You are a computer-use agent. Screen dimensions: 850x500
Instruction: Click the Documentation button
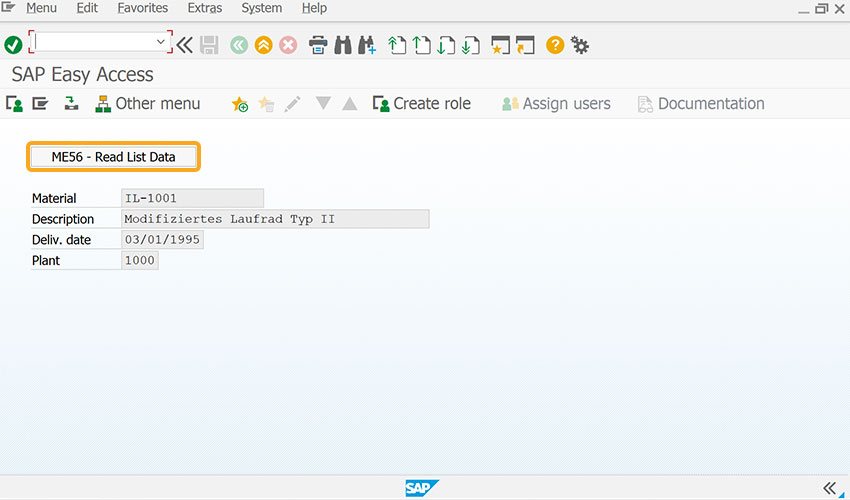click(x=700, y=104)
